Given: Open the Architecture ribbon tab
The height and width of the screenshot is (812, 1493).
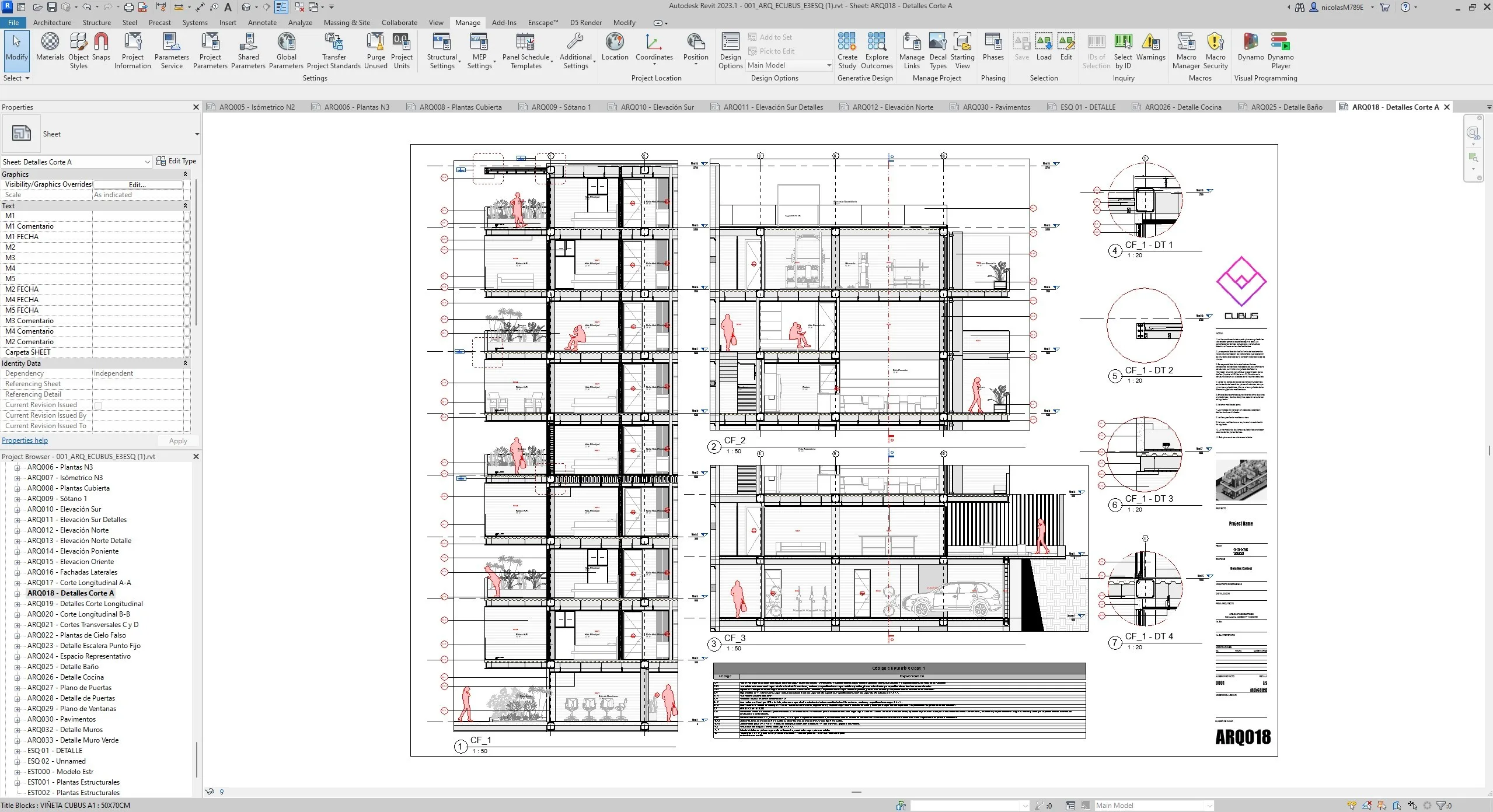Looking at the screenshot, I should (52, 23).
